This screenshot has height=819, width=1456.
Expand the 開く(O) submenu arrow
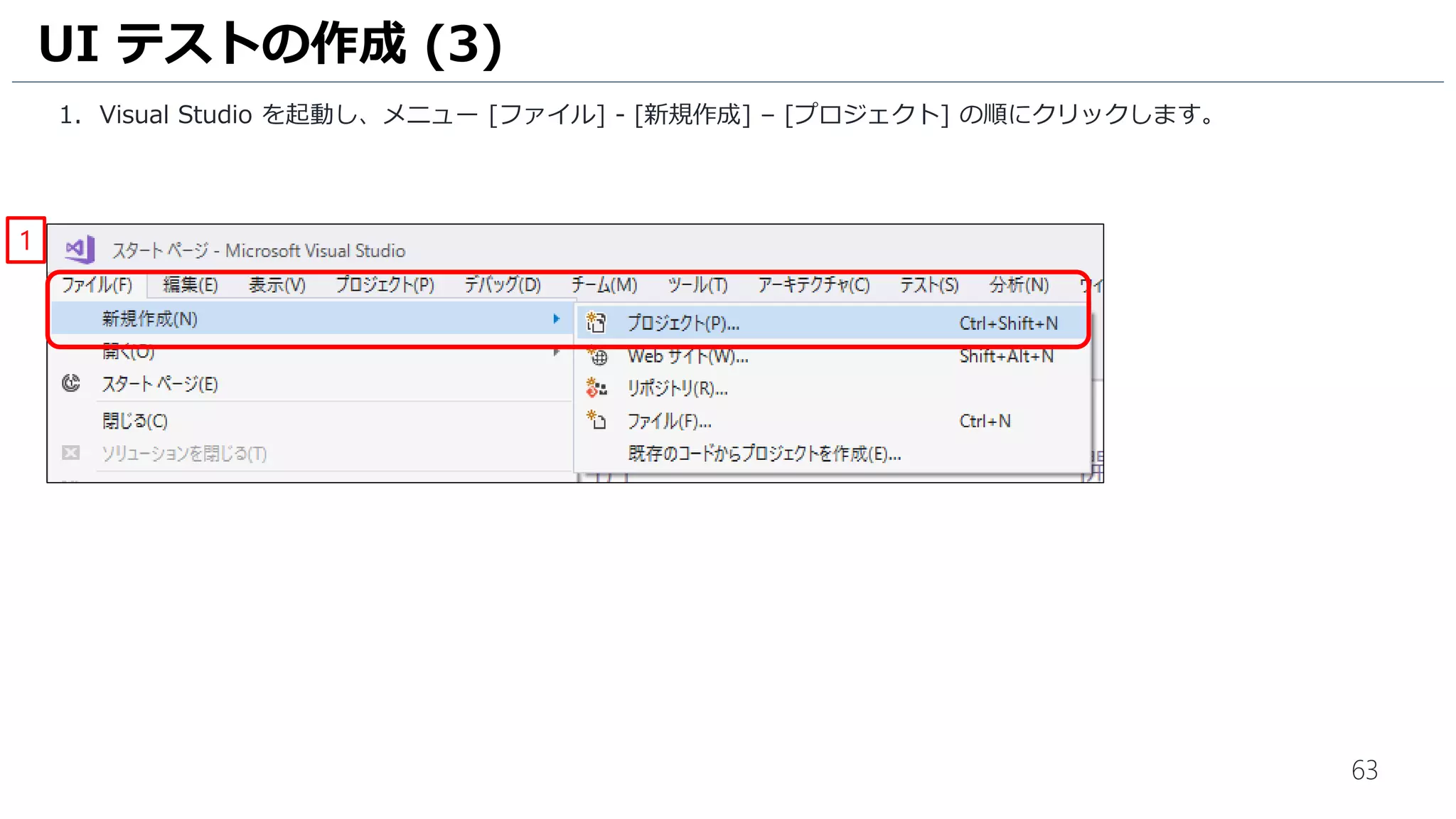tap(557, 352)
